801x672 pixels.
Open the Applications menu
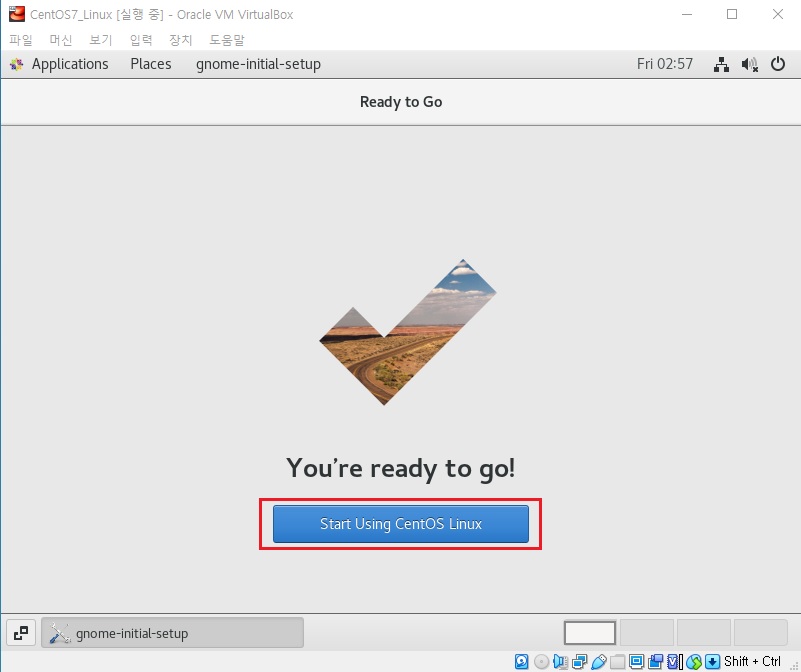click(70, 64)
